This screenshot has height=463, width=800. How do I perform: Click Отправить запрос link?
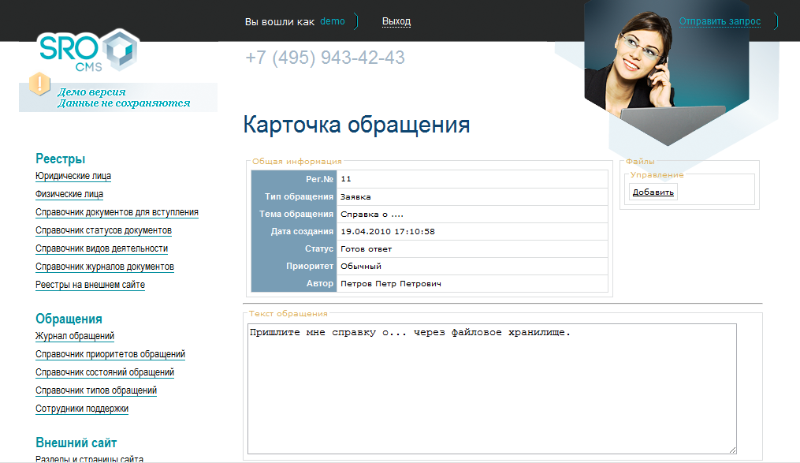point(719,21)
